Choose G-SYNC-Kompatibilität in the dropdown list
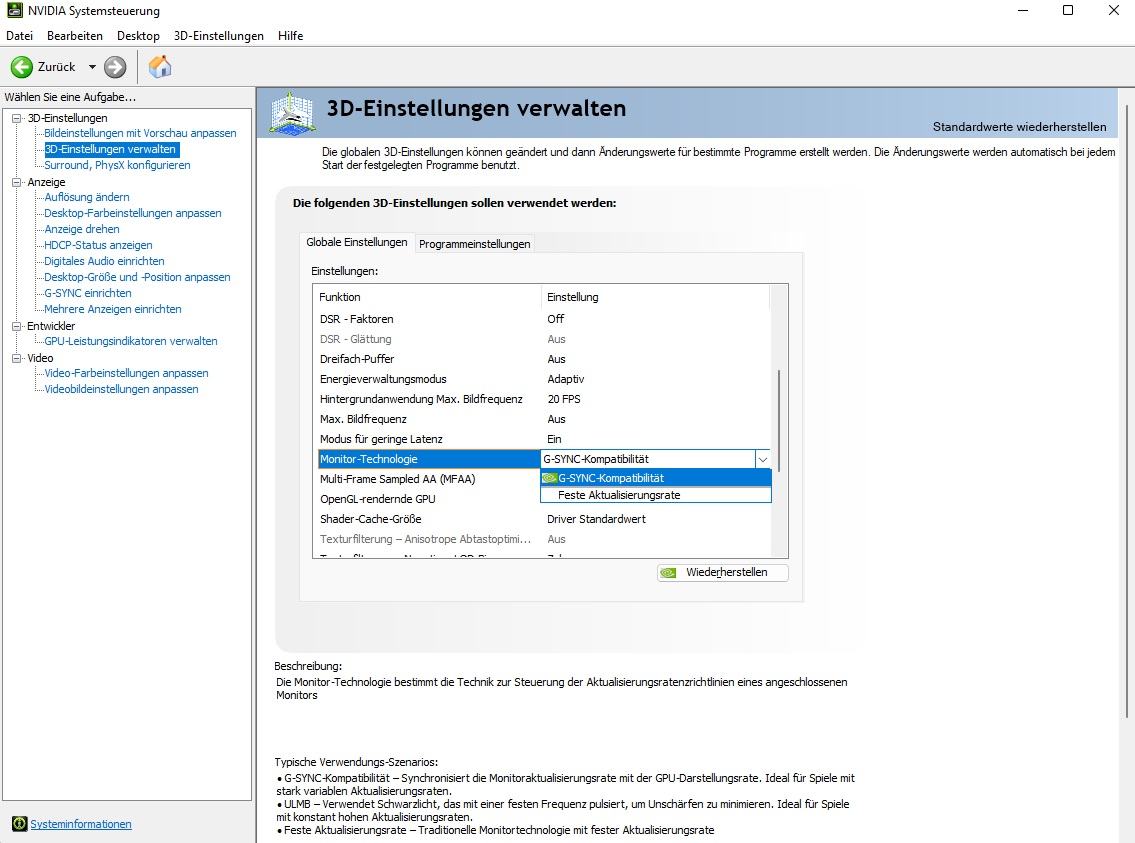The image size is (1135, 843). (x=656, y=478)
